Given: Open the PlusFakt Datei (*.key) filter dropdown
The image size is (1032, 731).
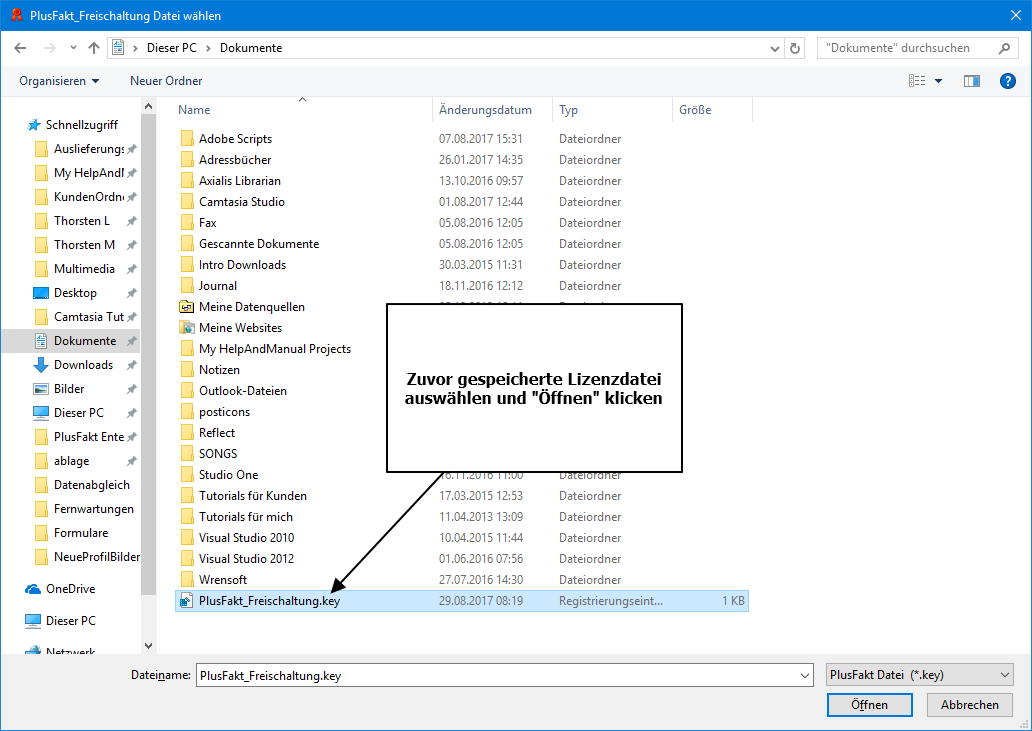Looking at the screenshot, I should 919,675.
